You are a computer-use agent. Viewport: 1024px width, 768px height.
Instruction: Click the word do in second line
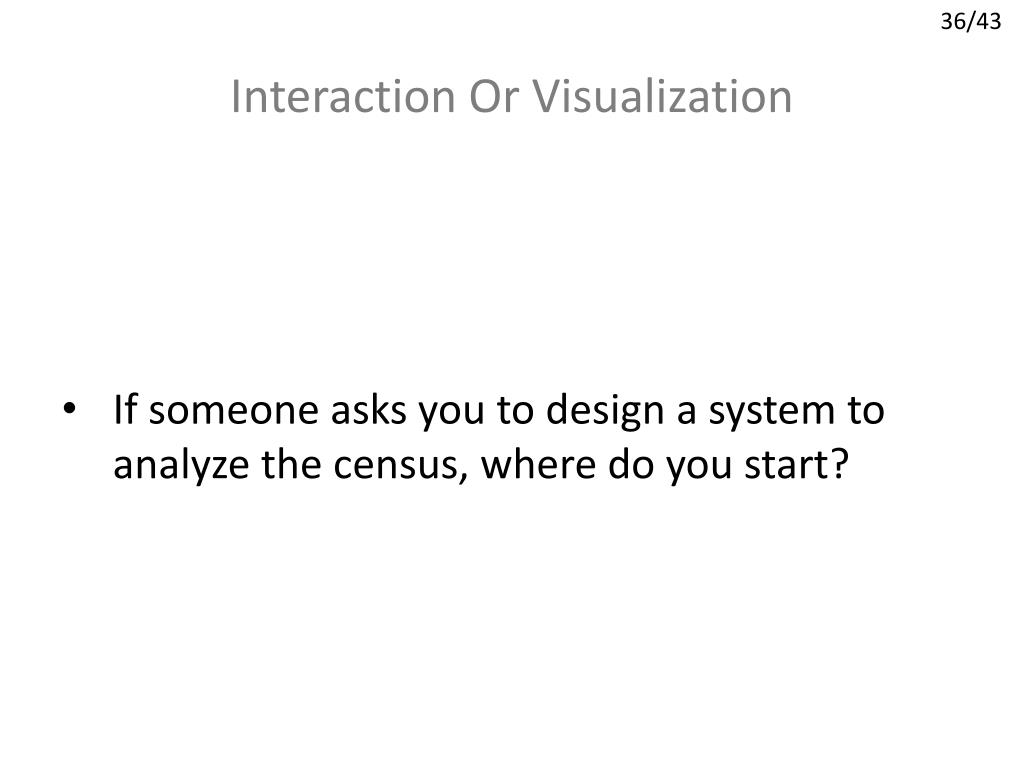631,464
